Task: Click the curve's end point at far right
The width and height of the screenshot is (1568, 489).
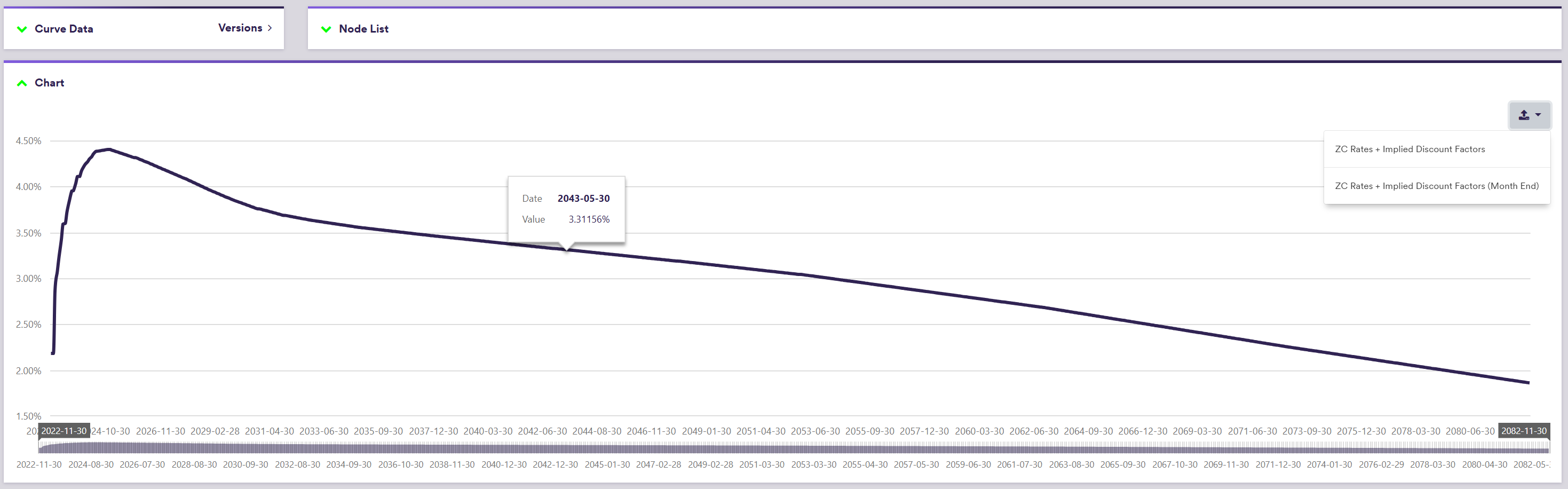Action: point(1529,382)
